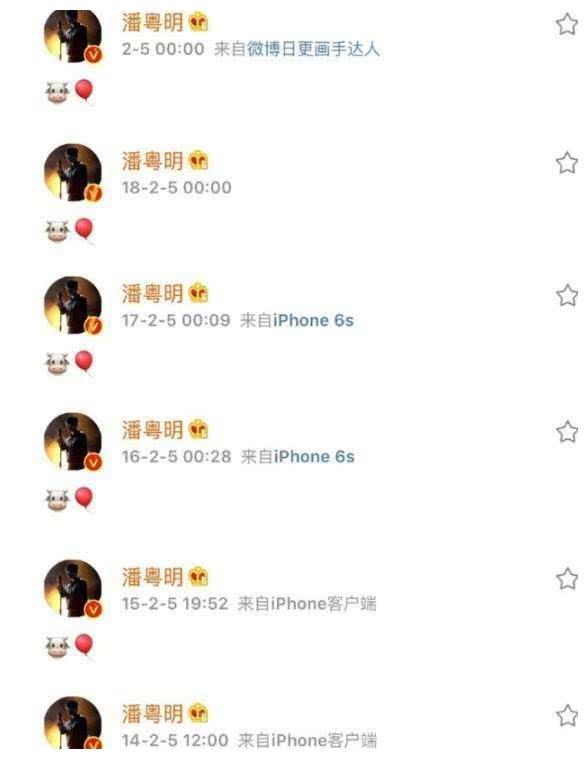Image resolution: width=588 pixels, height=759 pixels.
Task: Open profile avatar on the 2-5 00:00 post
Action: [x=73, y=37]
